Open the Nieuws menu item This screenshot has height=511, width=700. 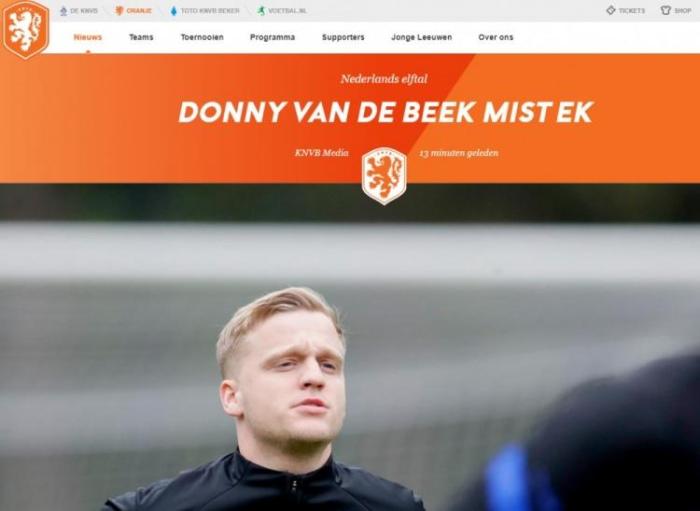[x=88, y=37]
